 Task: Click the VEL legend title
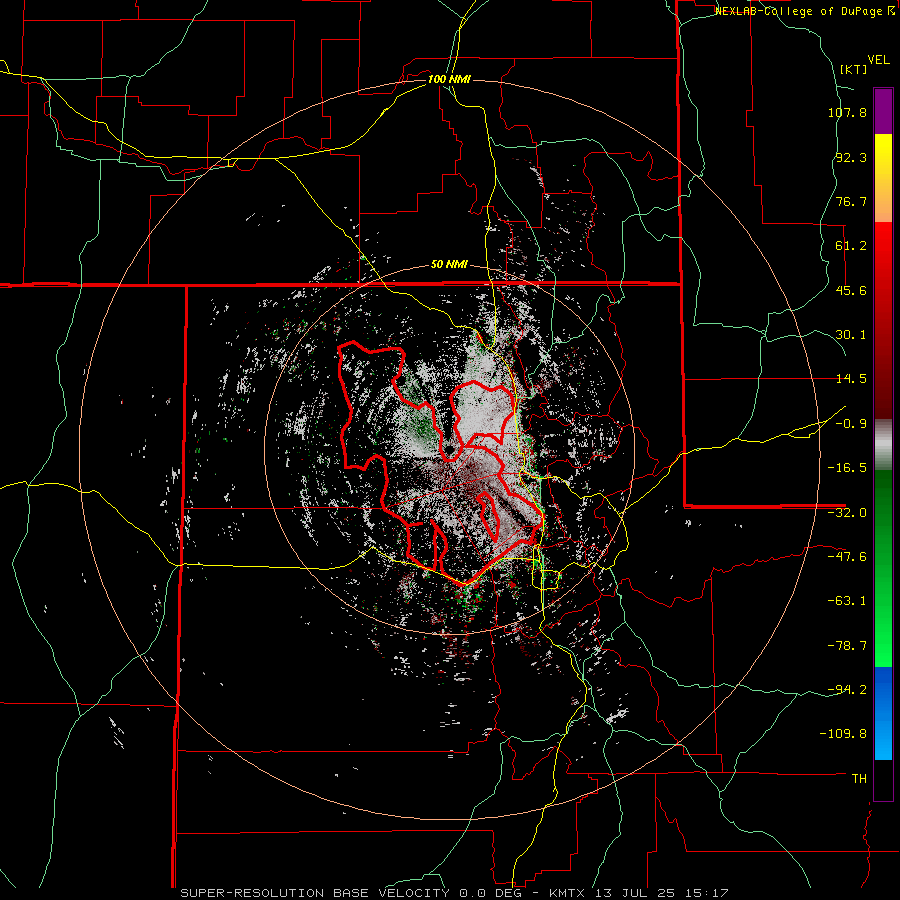click(879, 60)
